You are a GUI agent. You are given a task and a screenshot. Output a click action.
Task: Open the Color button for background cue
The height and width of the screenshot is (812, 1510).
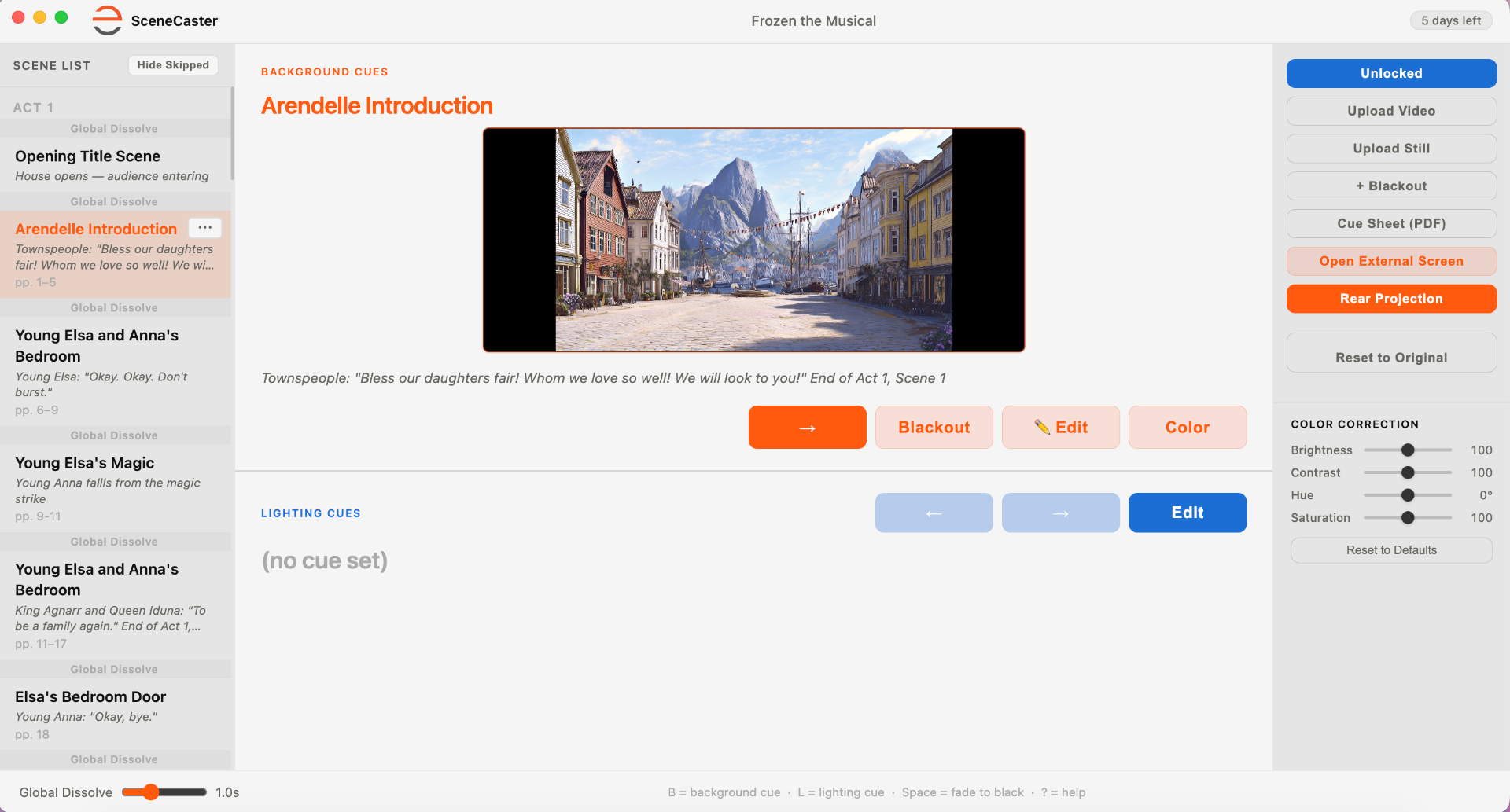[1187, 428]
